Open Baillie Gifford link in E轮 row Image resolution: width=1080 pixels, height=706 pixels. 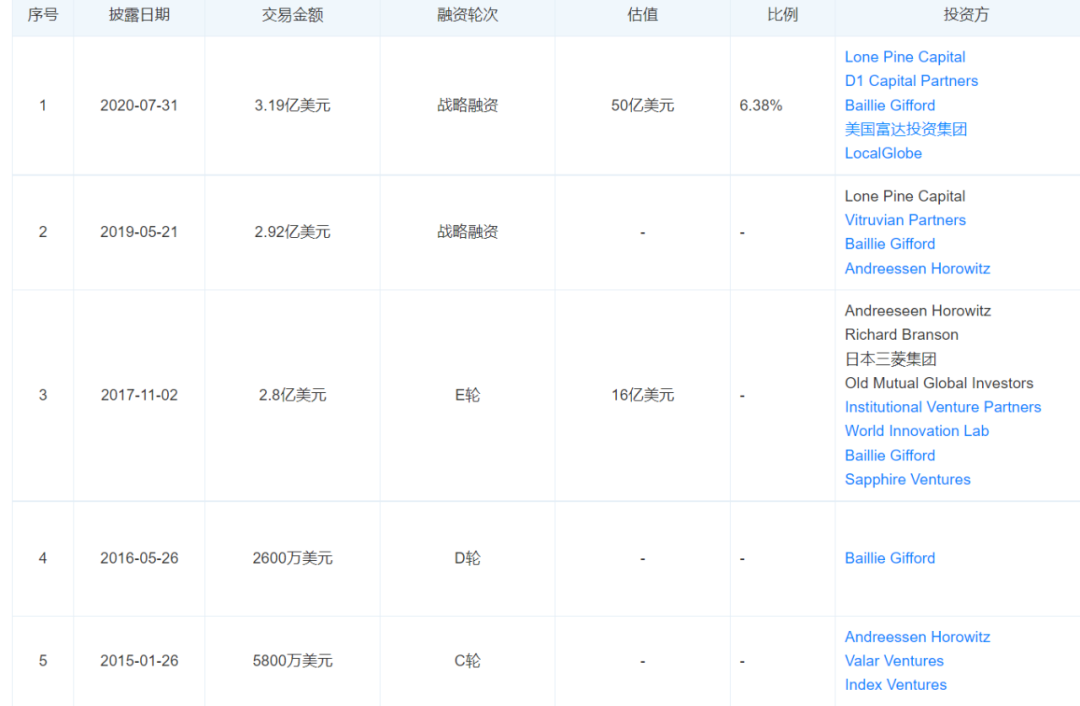coord(890,455)
